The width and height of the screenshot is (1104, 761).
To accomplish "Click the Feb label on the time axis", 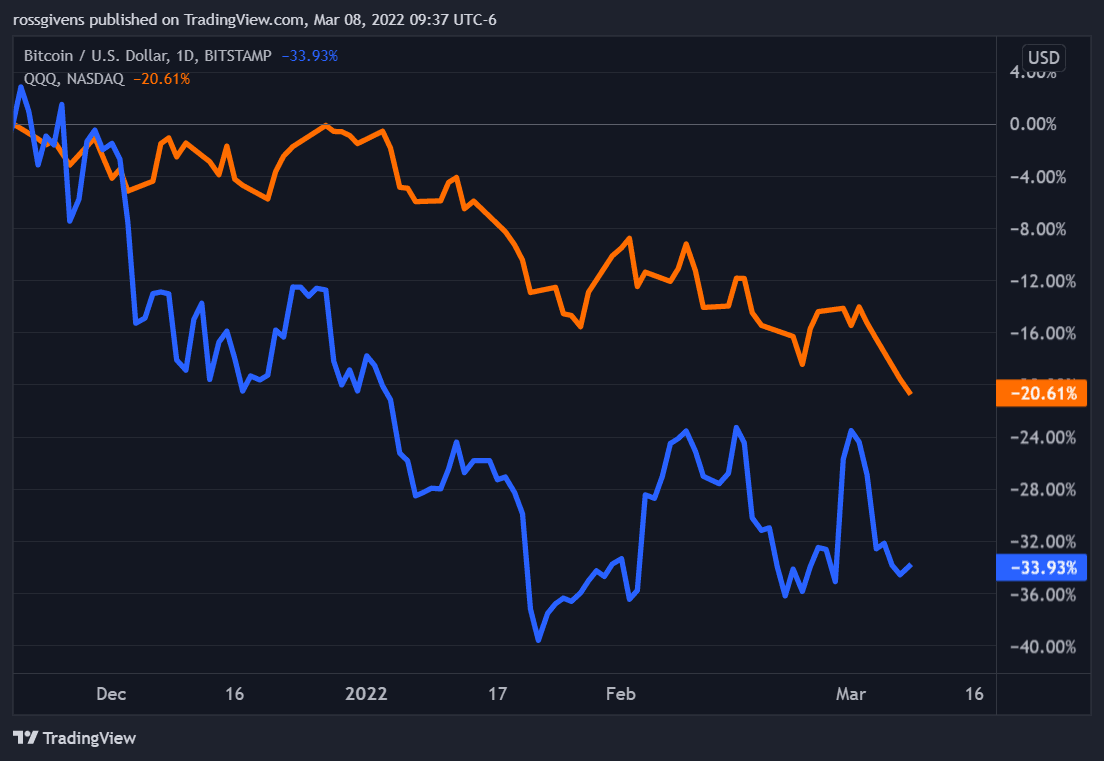I will pyautogui.click(x=621, y=694).
